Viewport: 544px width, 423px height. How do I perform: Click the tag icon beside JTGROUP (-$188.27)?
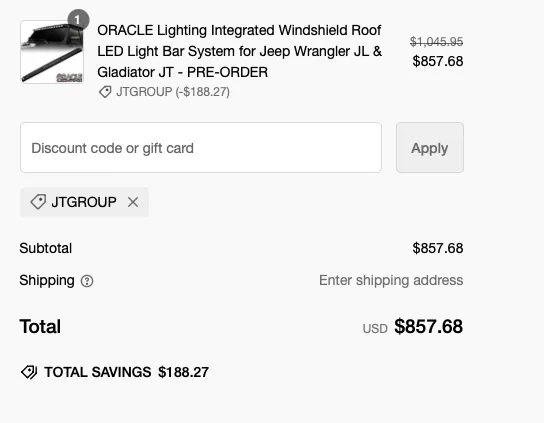105,92
